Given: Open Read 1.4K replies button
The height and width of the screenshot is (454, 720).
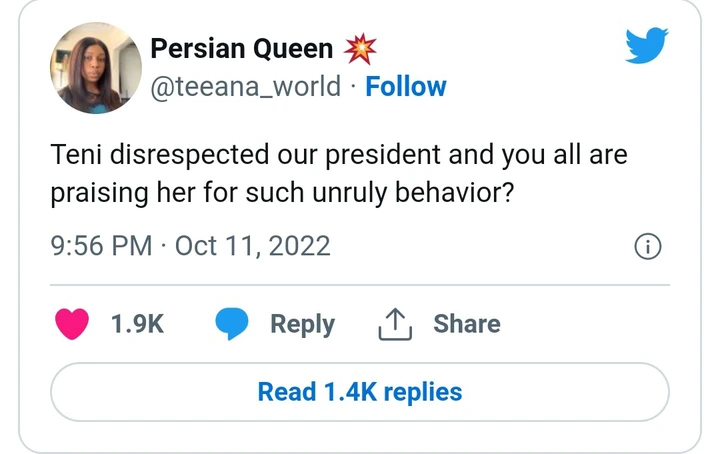Looking at the screenshot, I should click(360, 391).
